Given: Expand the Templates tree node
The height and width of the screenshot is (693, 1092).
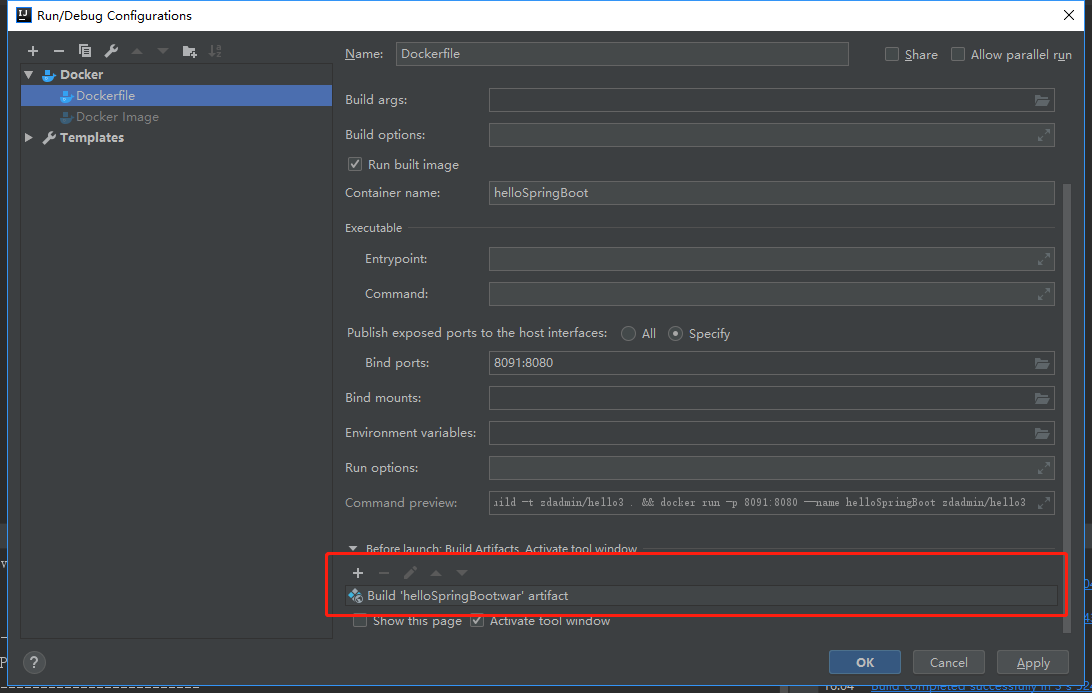Looking at the screenshot, I should pos(29,138).
